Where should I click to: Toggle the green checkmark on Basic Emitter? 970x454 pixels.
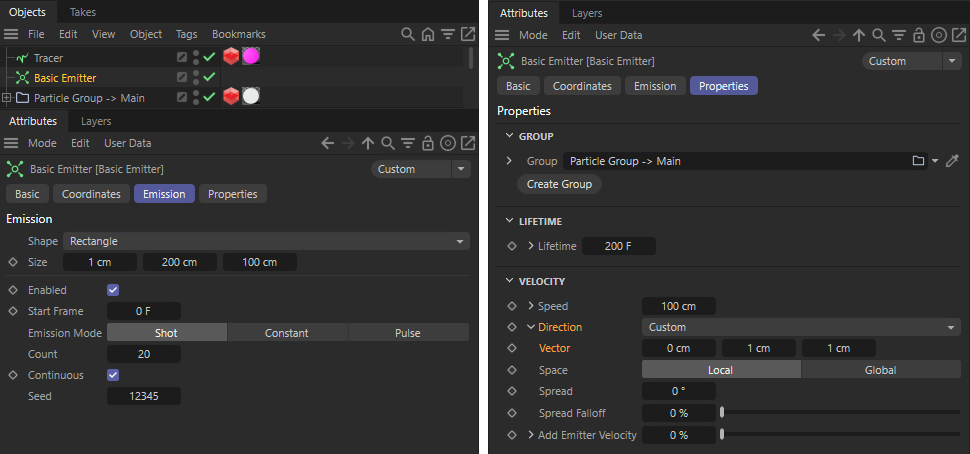(x=209, y=77)
